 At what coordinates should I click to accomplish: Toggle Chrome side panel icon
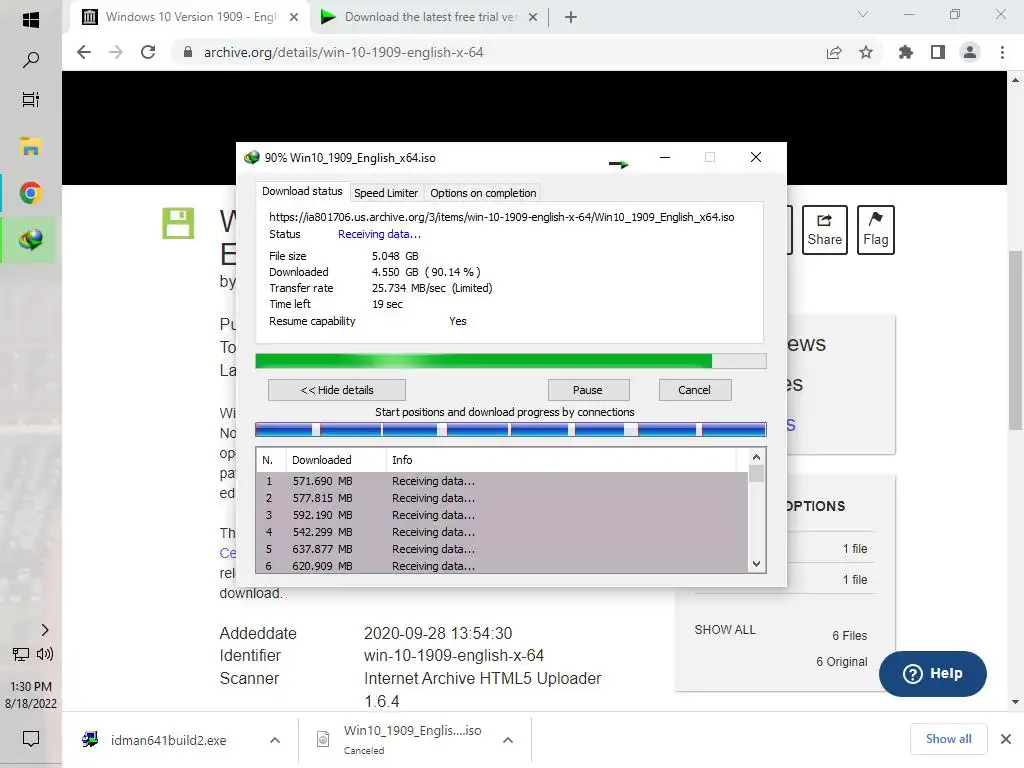coord(938,52)
